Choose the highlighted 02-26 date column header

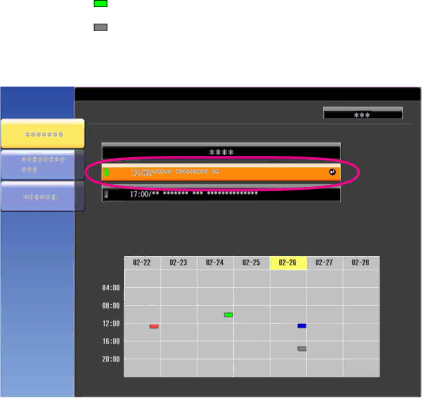coord(288,263)
